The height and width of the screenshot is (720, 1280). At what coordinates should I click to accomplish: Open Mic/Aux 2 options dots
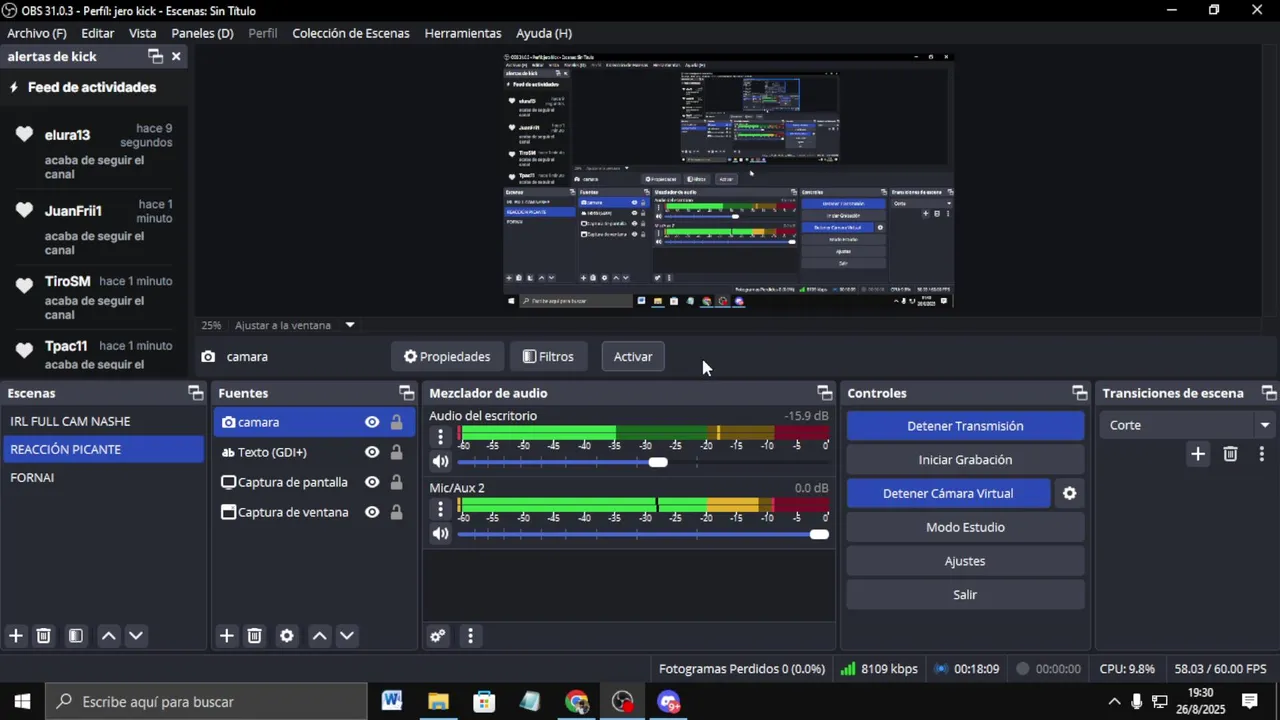tap(440, 509)
